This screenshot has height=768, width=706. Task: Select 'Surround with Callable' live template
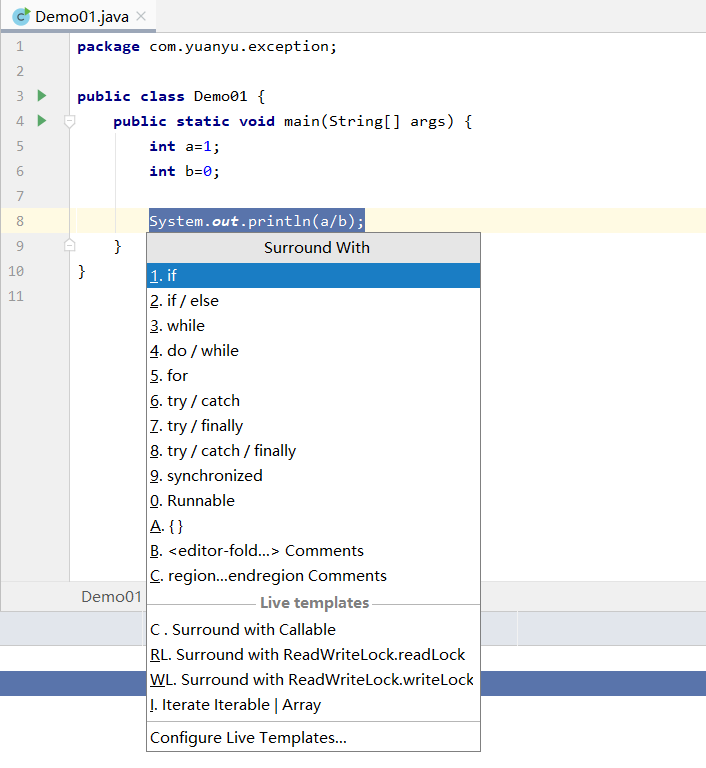314,630
